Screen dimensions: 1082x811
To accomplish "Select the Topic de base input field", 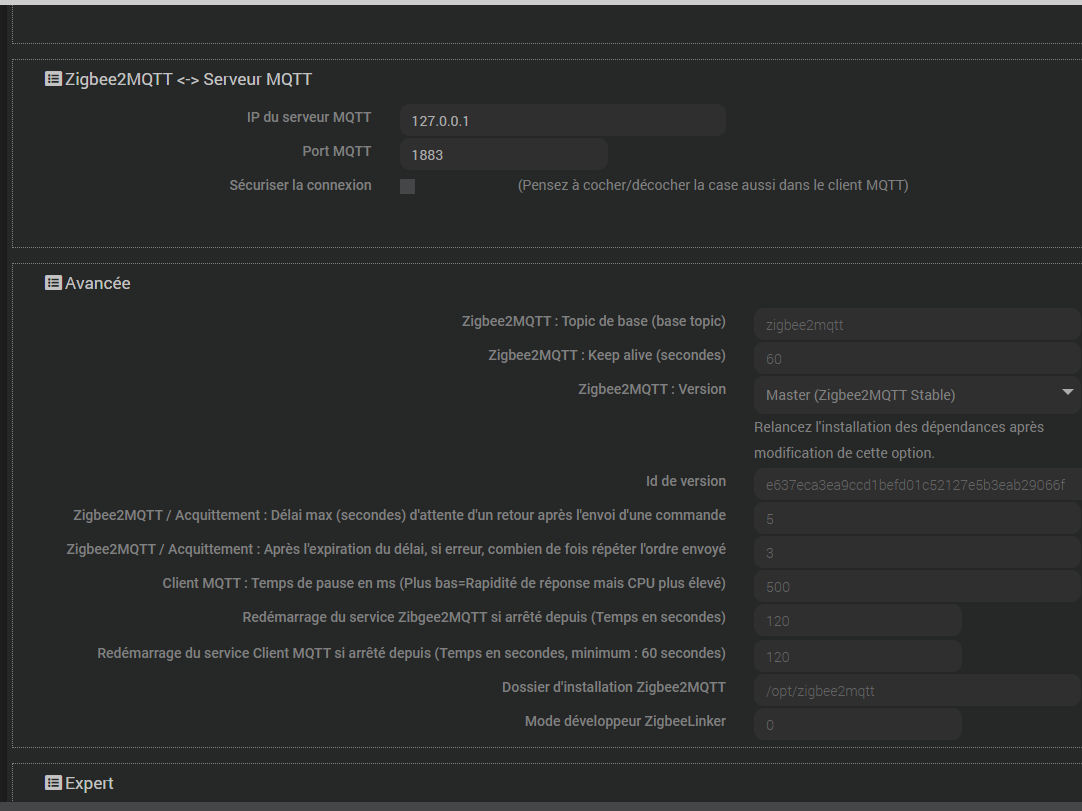I will click(917, 324).
